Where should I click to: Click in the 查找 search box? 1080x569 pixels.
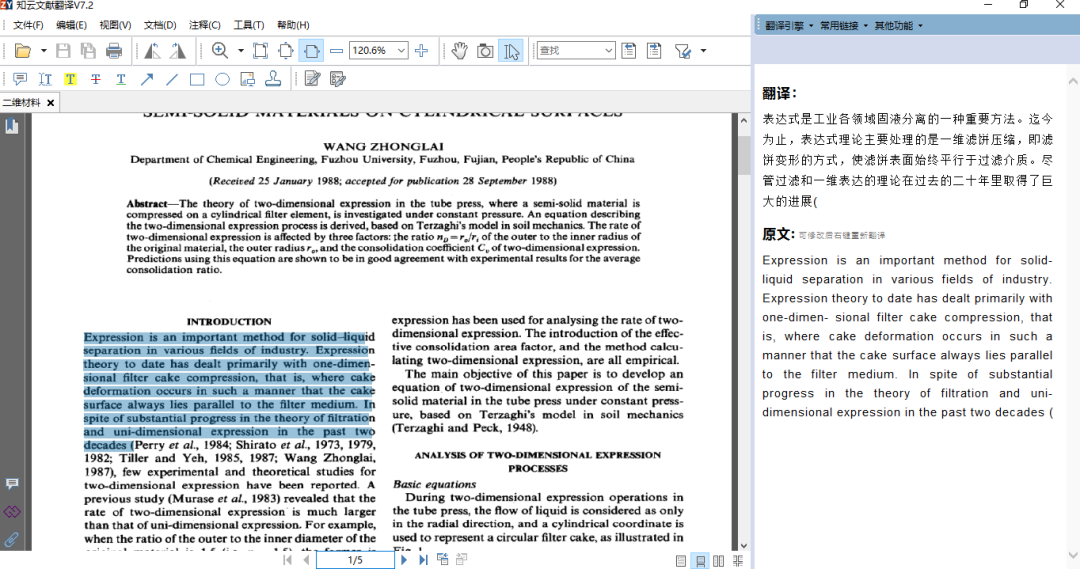[x=569, y=51]
